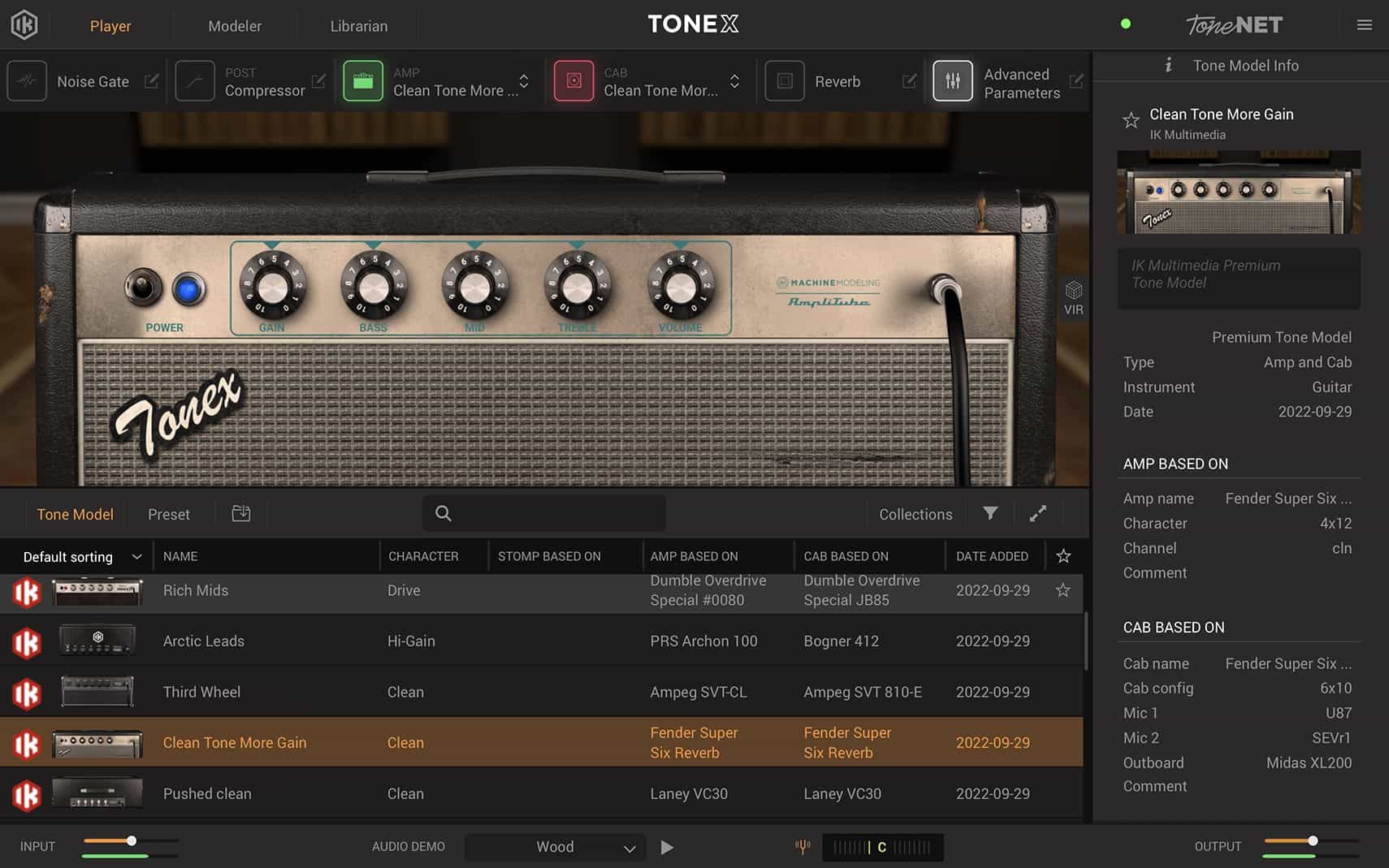Sort by CHARACTER column header
Screen dimensions: 1389x868
(423, 556)
